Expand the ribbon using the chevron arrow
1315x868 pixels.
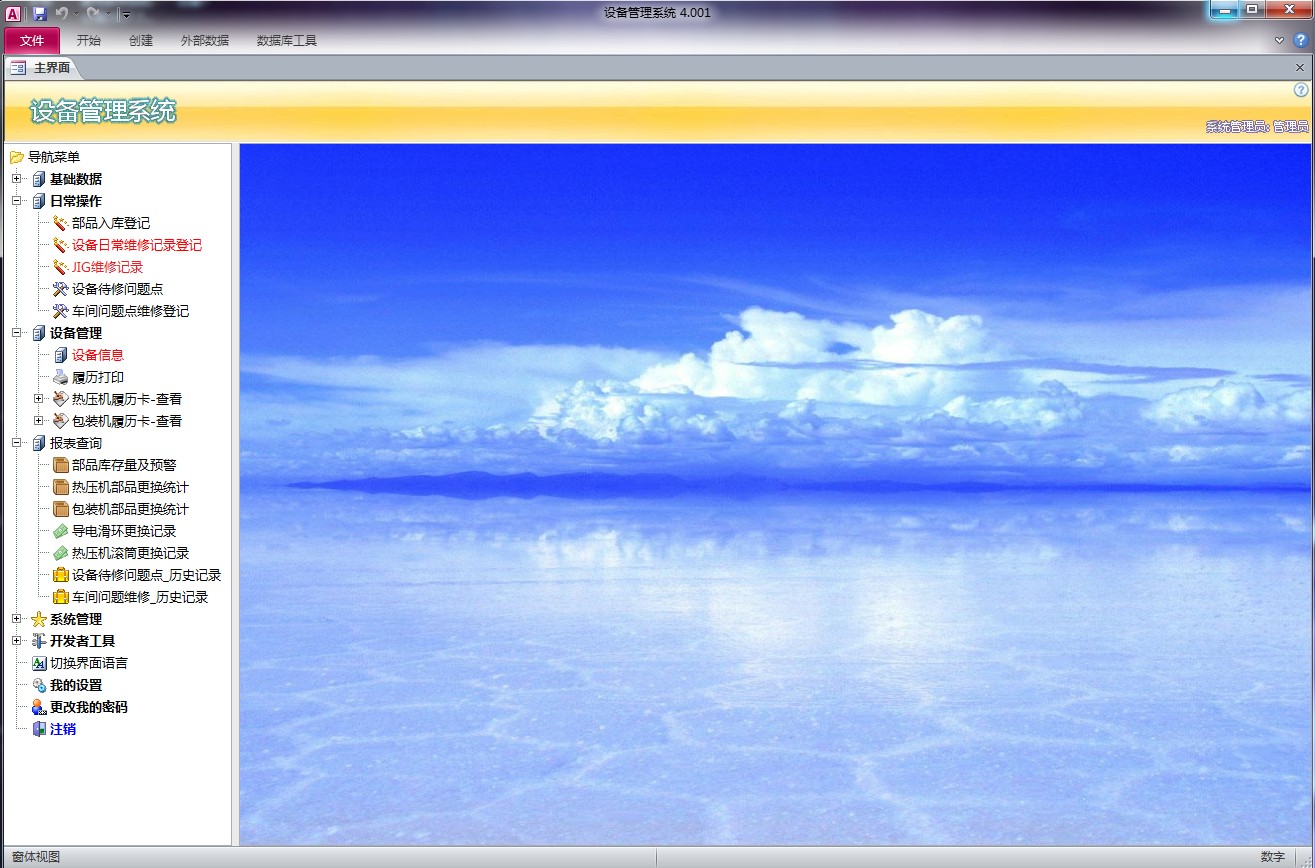(1279, 40)
